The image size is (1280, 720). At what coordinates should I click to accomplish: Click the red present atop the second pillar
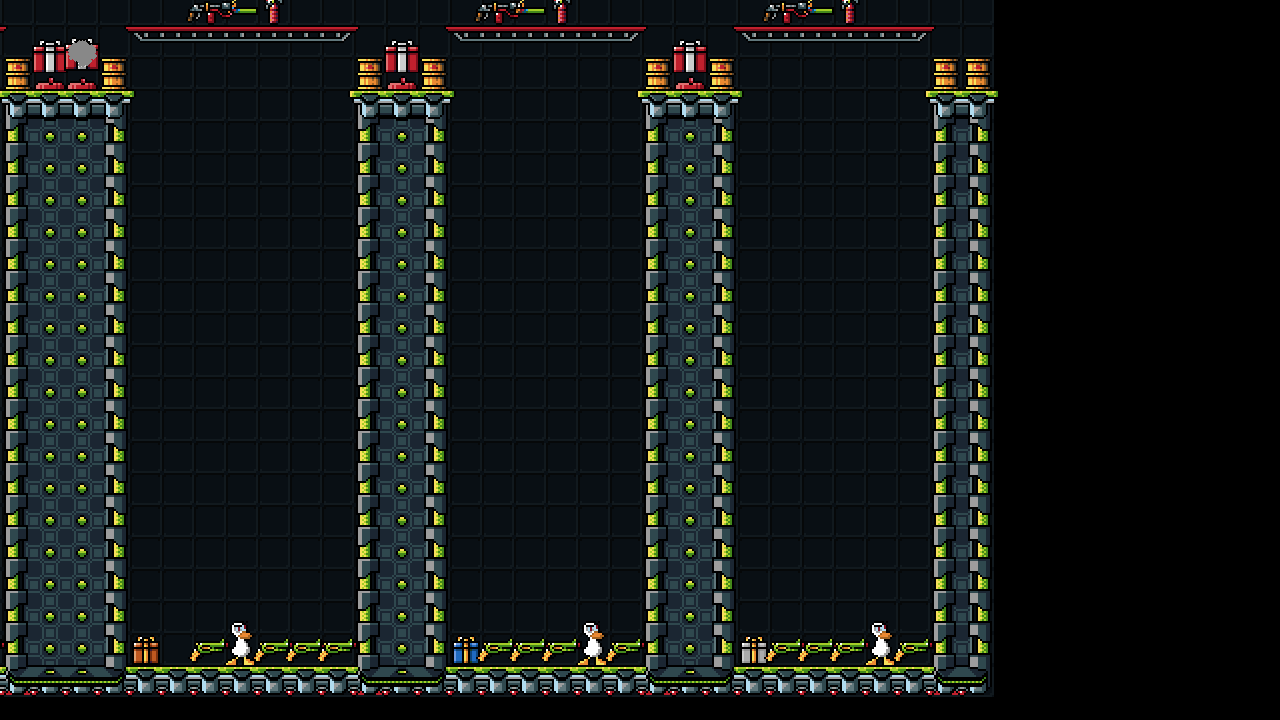(401, 58)
